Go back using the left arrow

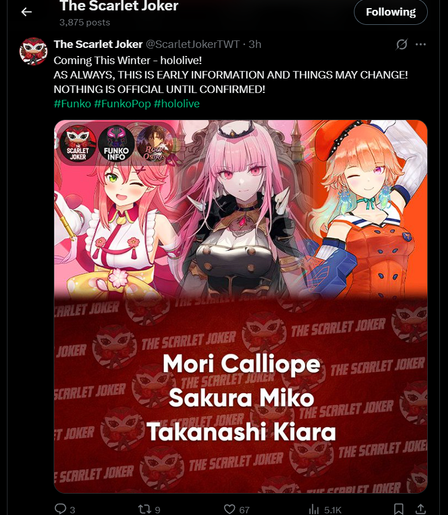pyautogui.click(x=26, y=12)
